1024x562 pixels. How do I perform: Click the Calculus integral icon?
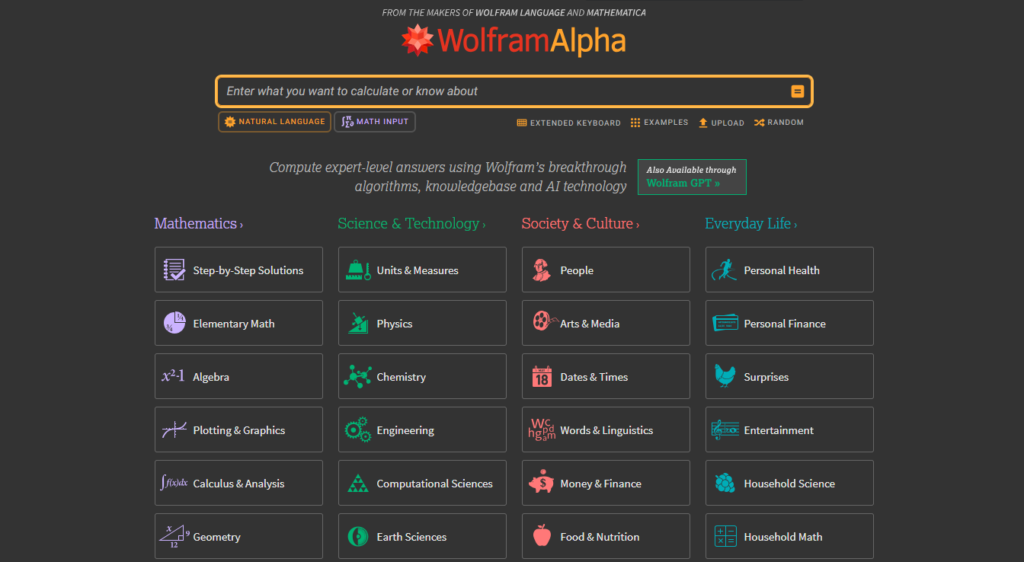pyautogui.click(x=174, y=483)
